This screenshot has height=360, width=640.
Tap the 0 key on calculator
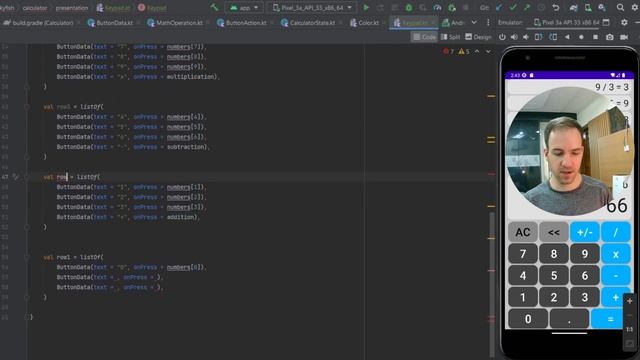pos(528,319)
